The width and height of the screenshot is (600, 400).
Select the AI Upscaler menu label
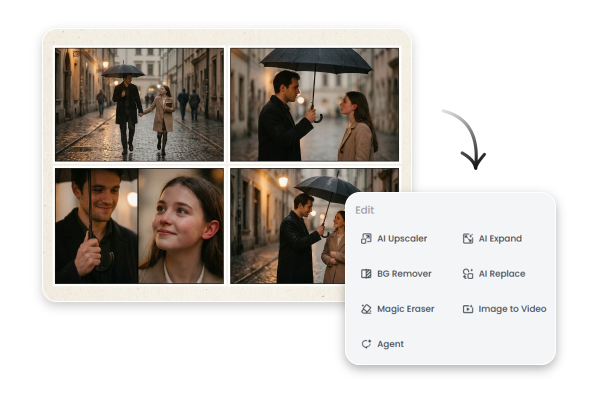(402, 238)
